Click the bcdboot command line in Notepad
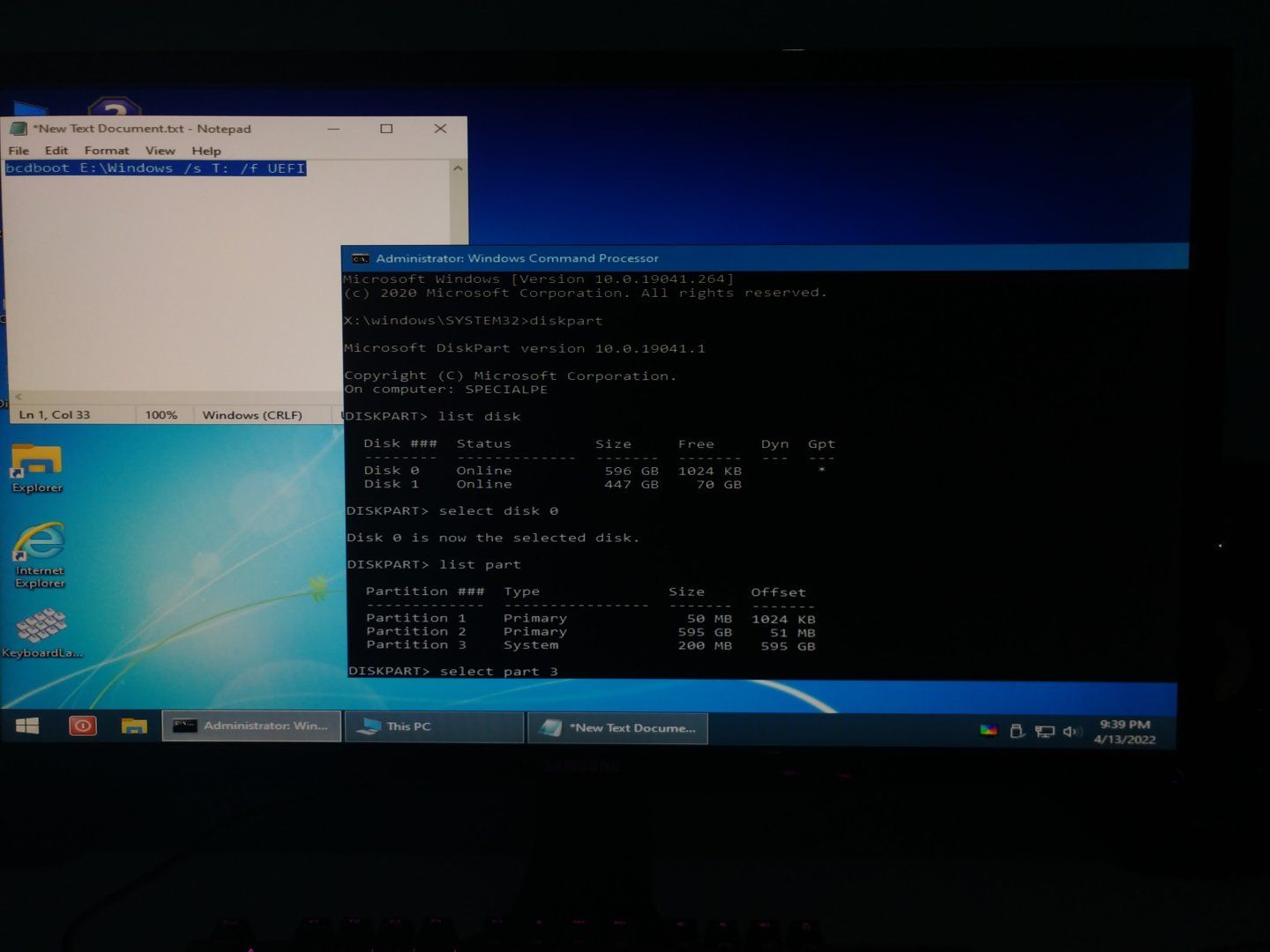 coord(156,168)
